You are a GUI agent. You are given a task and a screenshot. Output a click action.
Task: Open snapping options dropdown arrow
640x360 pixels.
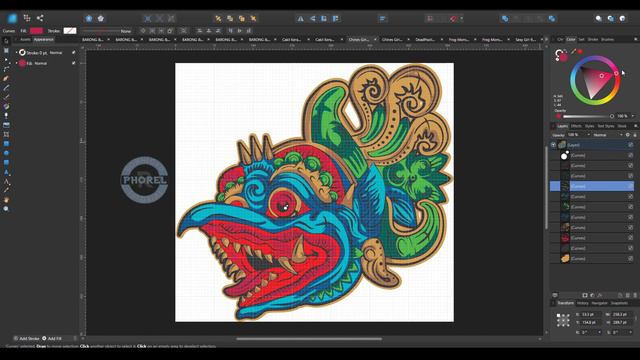point(462,18)
